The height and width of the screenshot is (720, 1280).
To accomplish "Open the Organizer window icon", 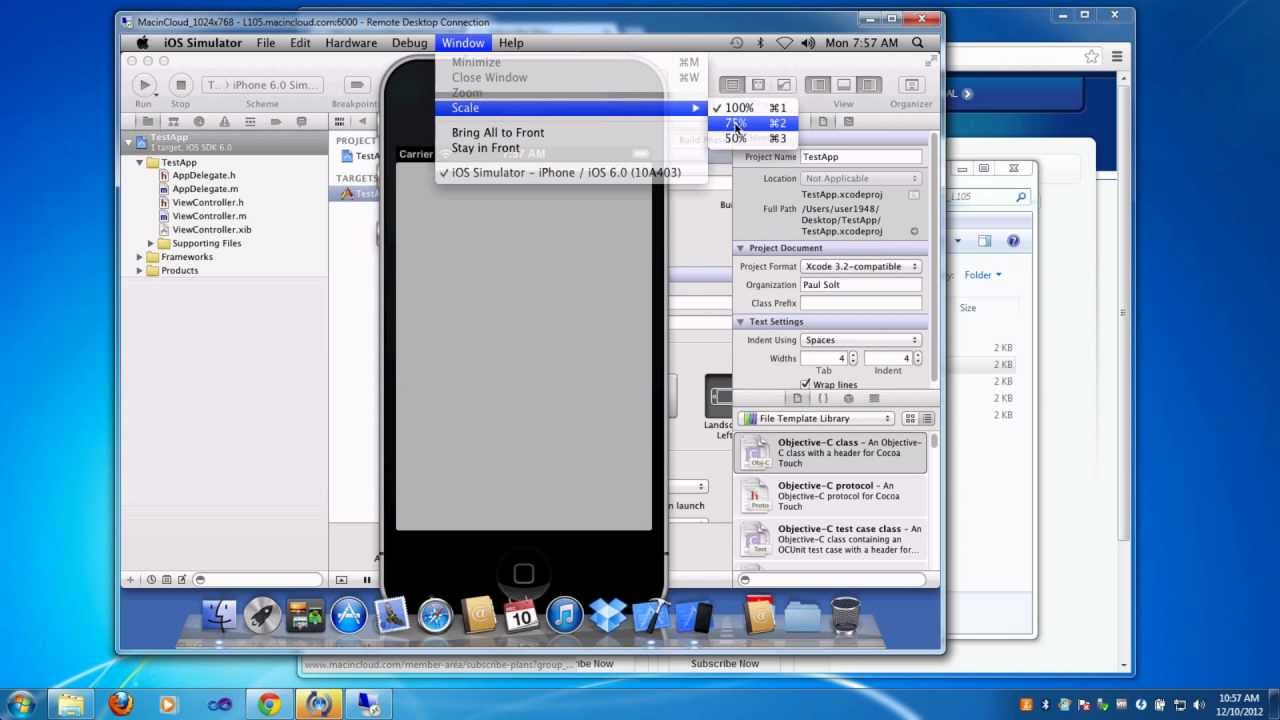I will point(910,85).
